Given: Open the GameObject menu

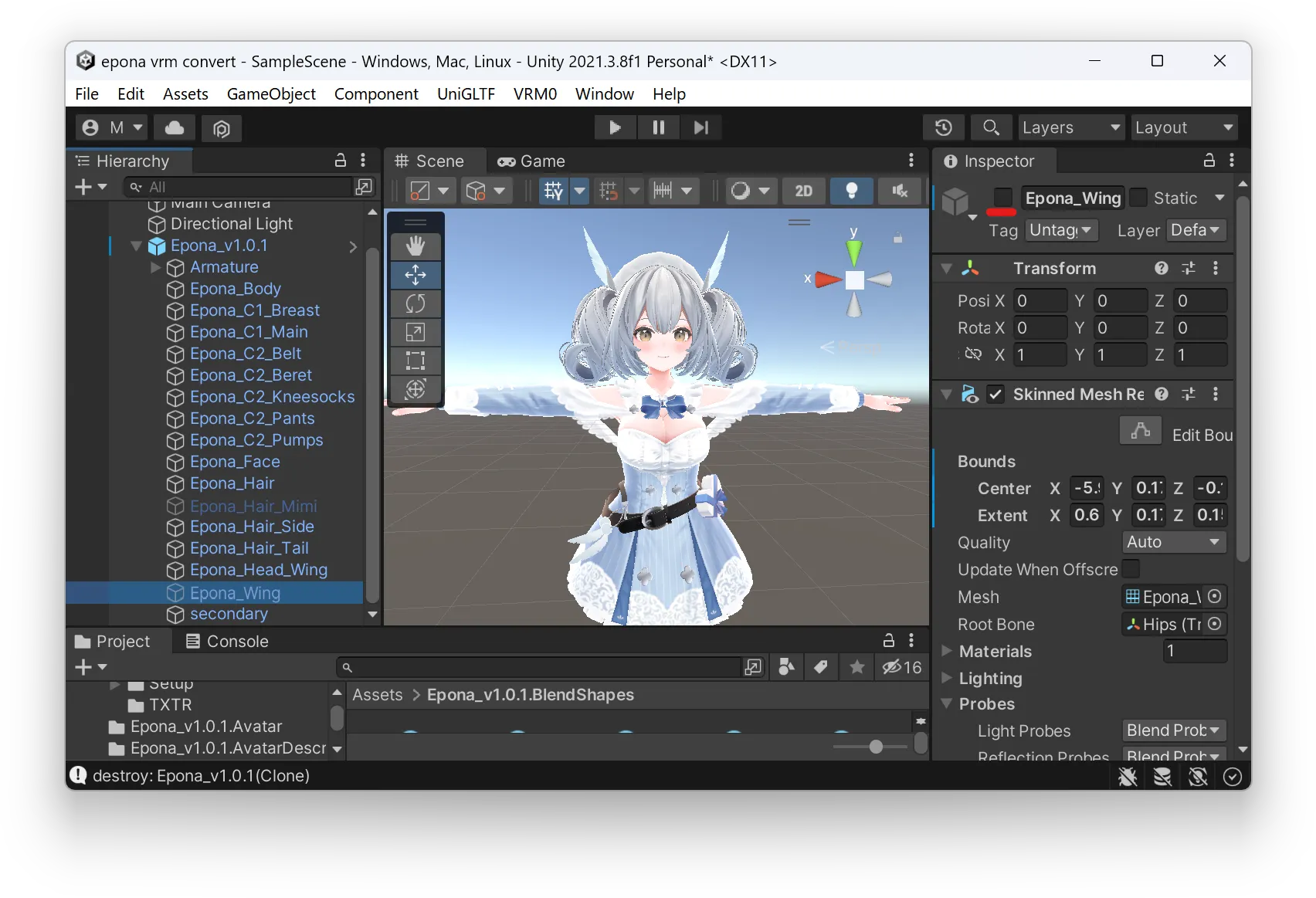Looking at the screenshot, I should (271, 94).
